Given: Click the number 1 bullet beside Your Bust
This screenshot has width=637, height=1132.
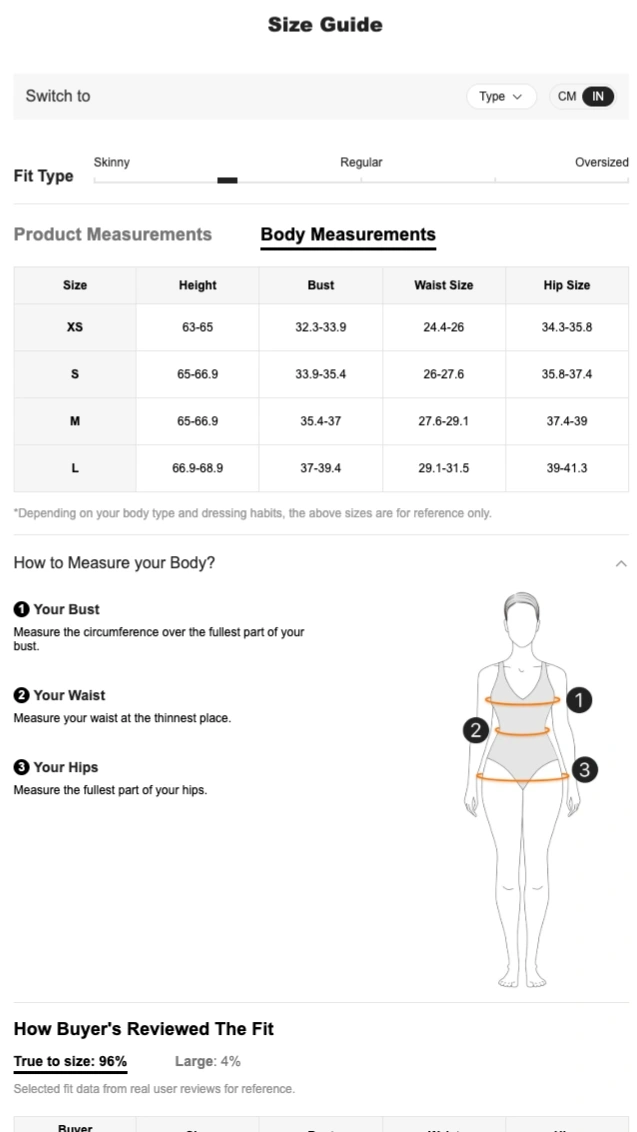Looking at the screenshot, I should tap(21, 609).
